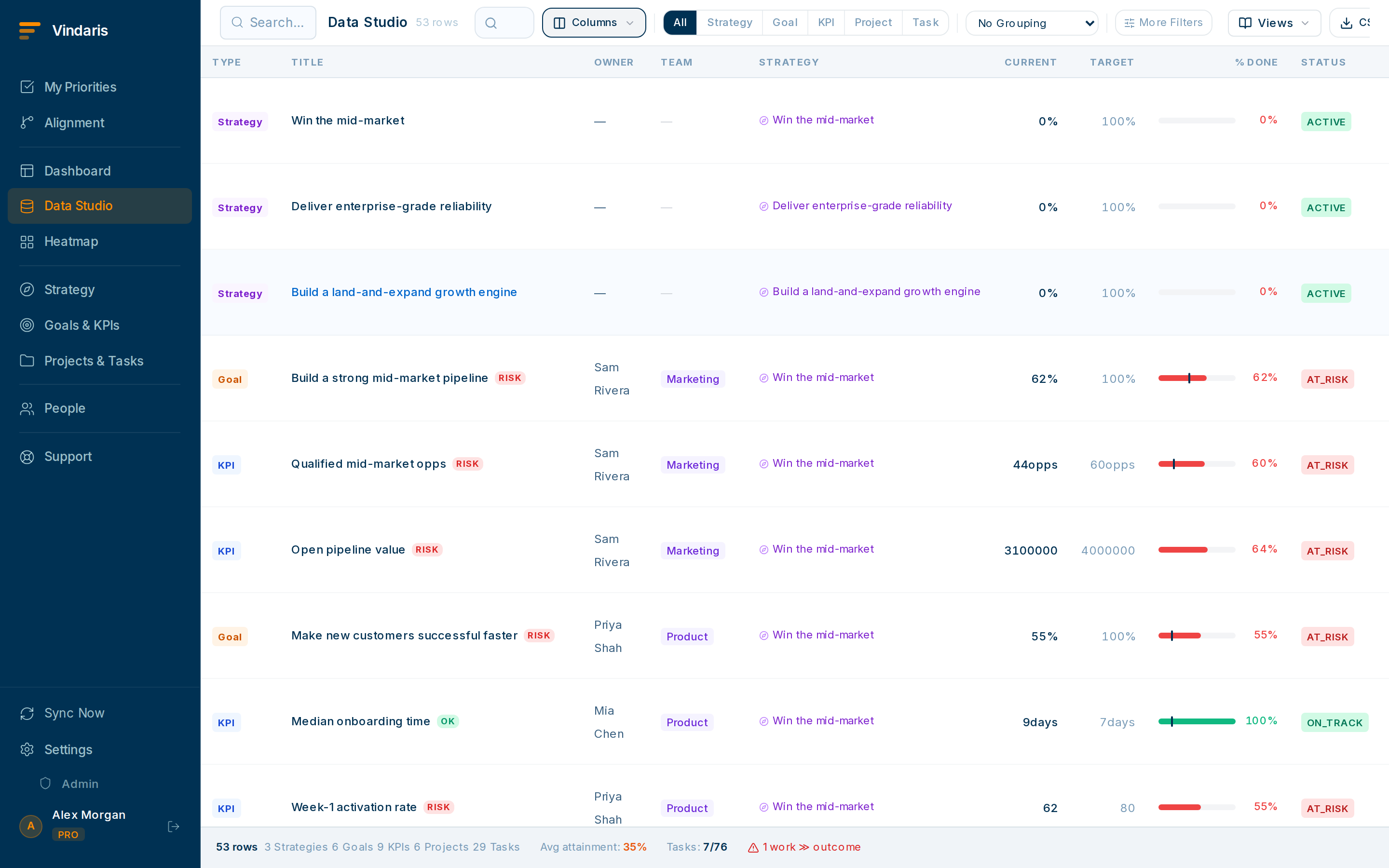Click the compass icon beside Deliver enterprise-grade reliability strategy
Viewport: 1389px width, 868px height.
[x=764, y=206]
